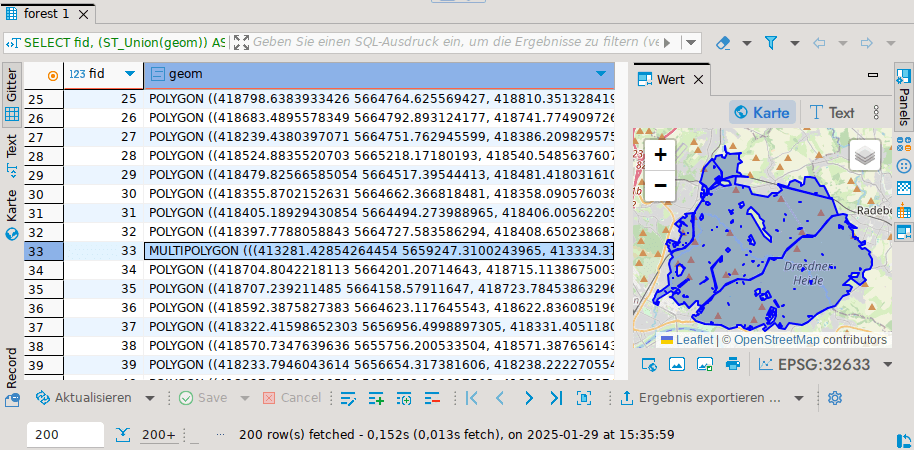Switch to the Text view side tab
This screenshot has height=450, width=914.
point(12,156)
